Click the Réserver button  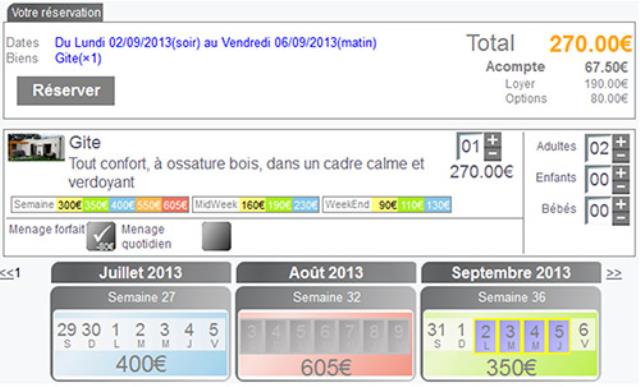(x=66, y=91)
